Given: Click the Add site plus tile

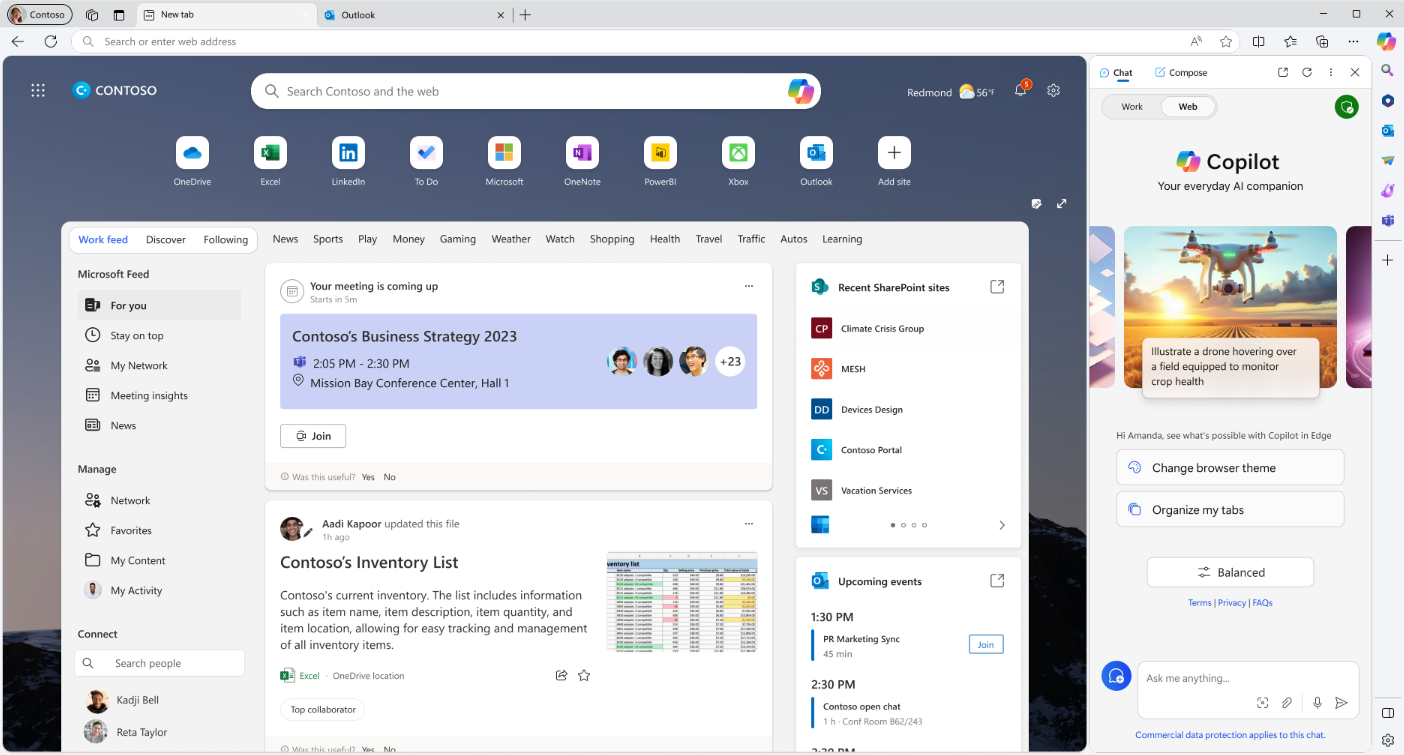Looking at the screenshot, I should pos(894,153).
